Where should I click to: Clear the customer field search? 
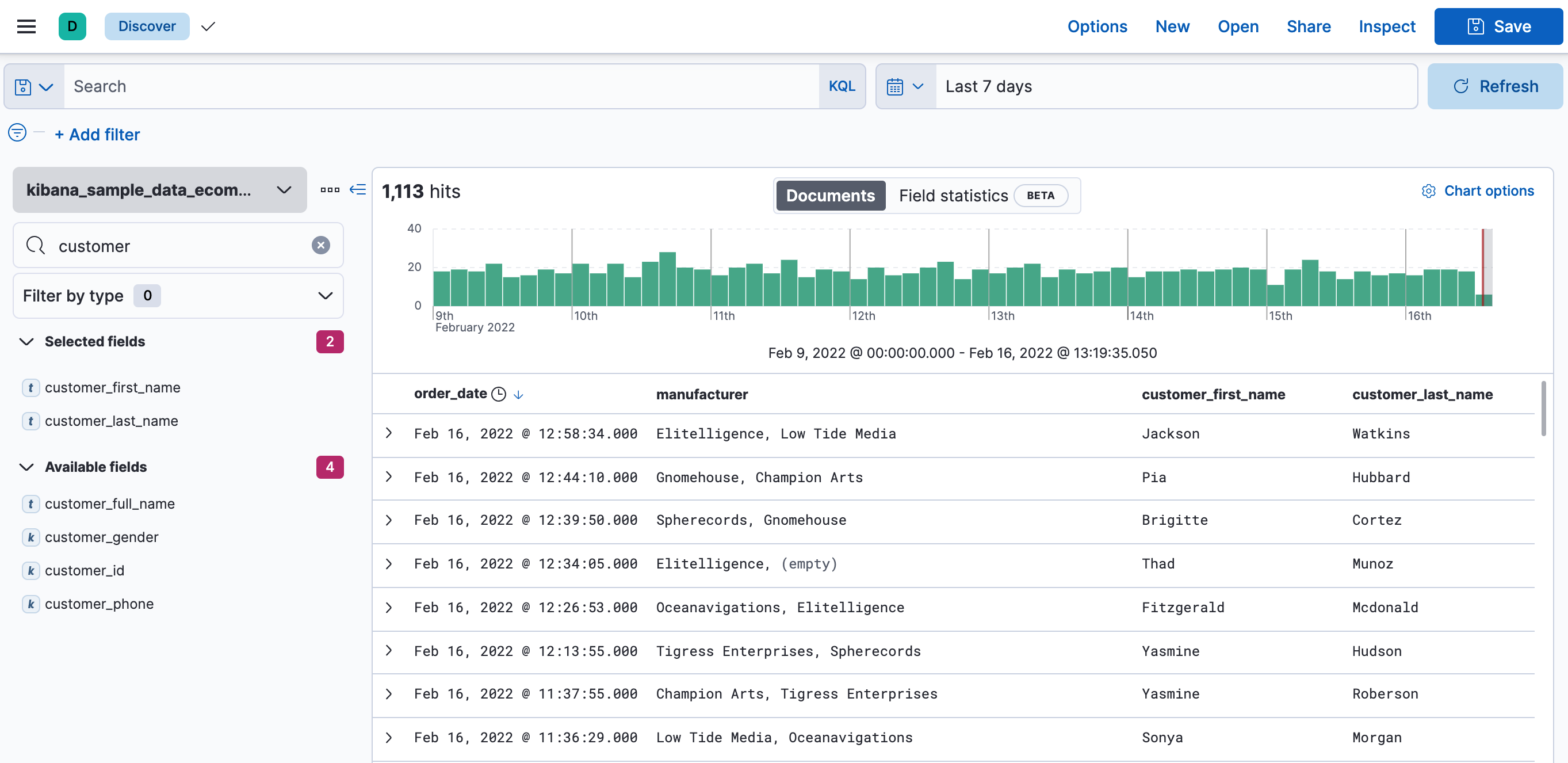321,245
